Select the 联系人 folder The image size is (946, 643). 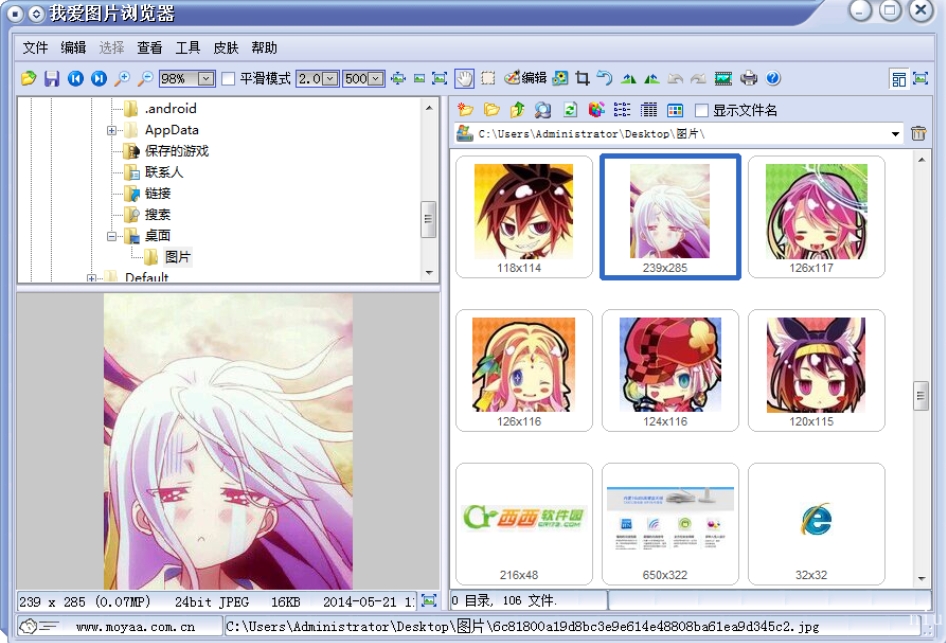pos(163,173)
